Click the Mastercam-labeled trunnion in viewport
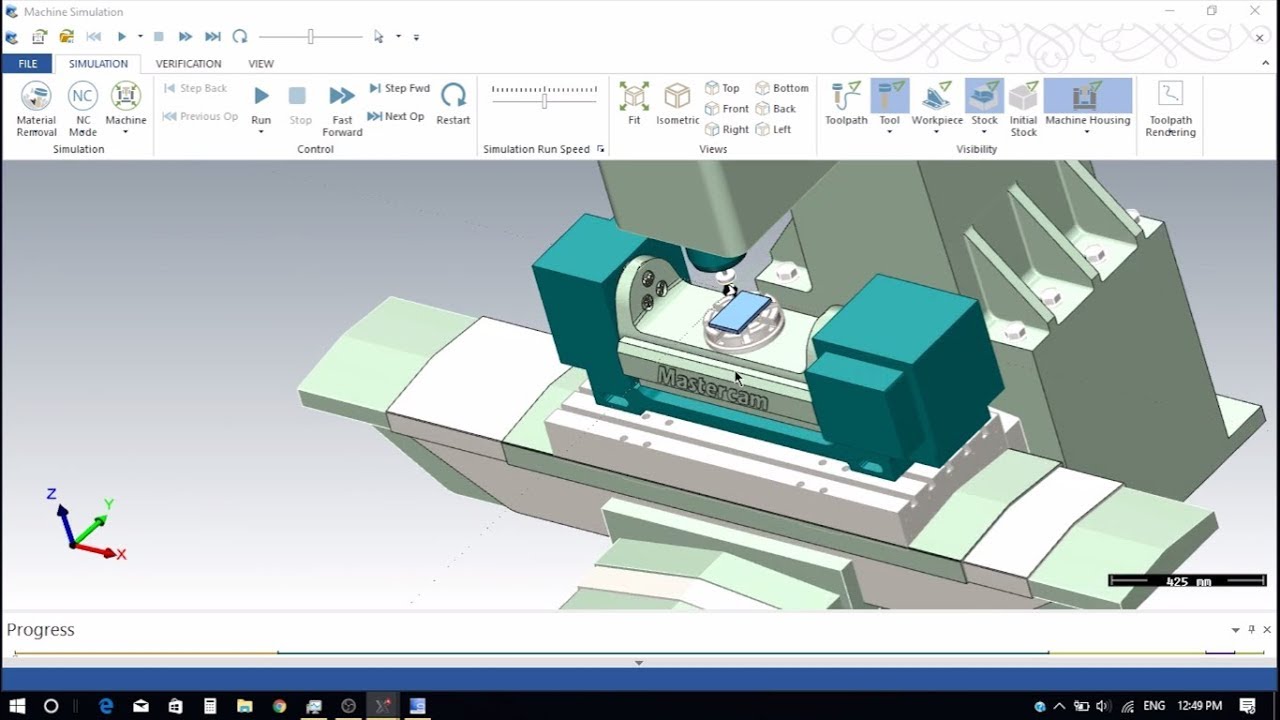Screen dimensions: 1280x720 click(x=713, y=389)
